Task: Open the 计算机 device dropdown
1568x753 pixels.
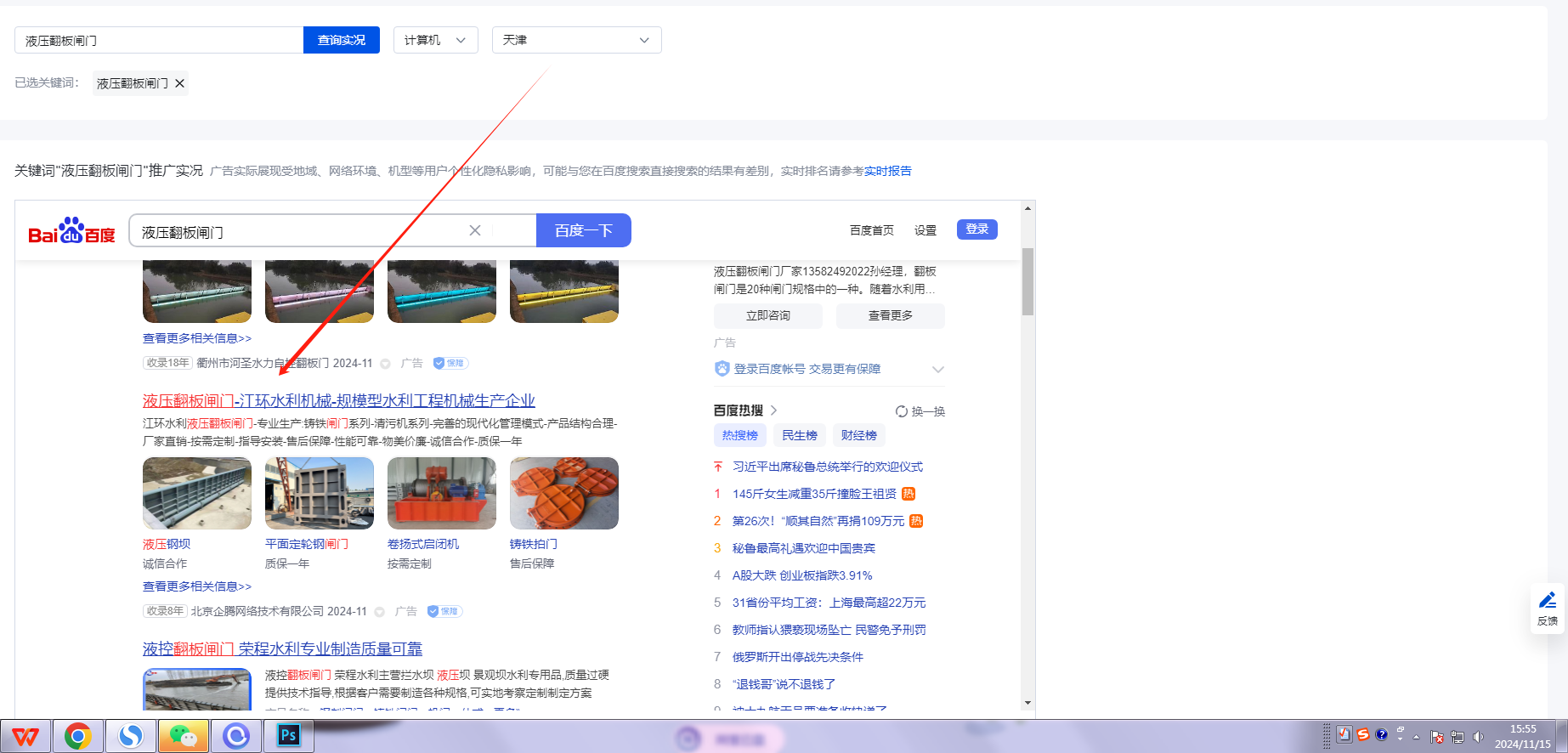Action: (x=435, y=40)
